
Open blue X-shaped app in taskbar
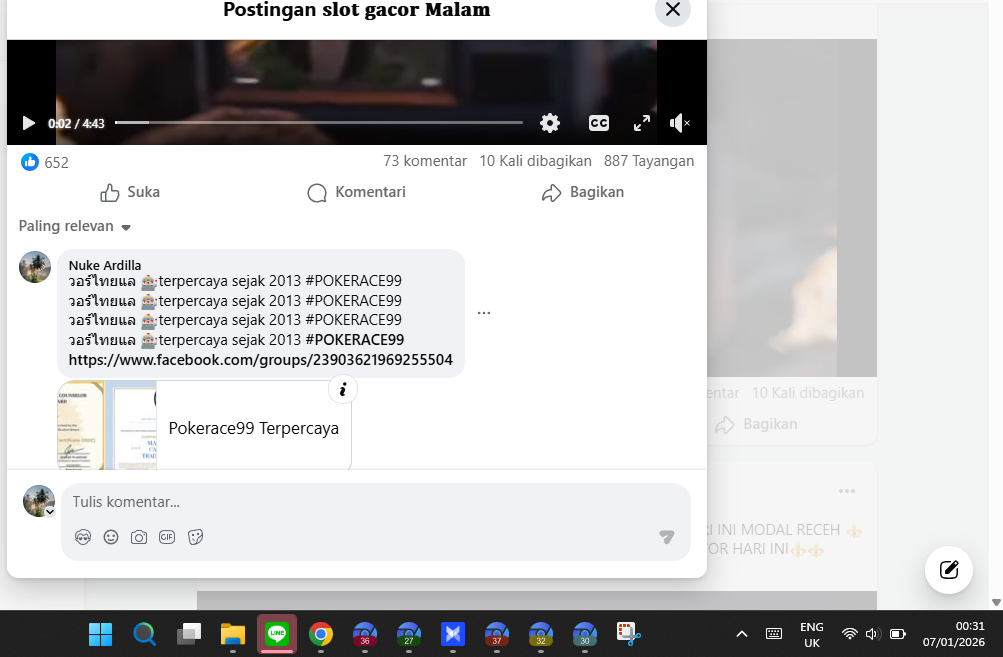tap(453, 634)
